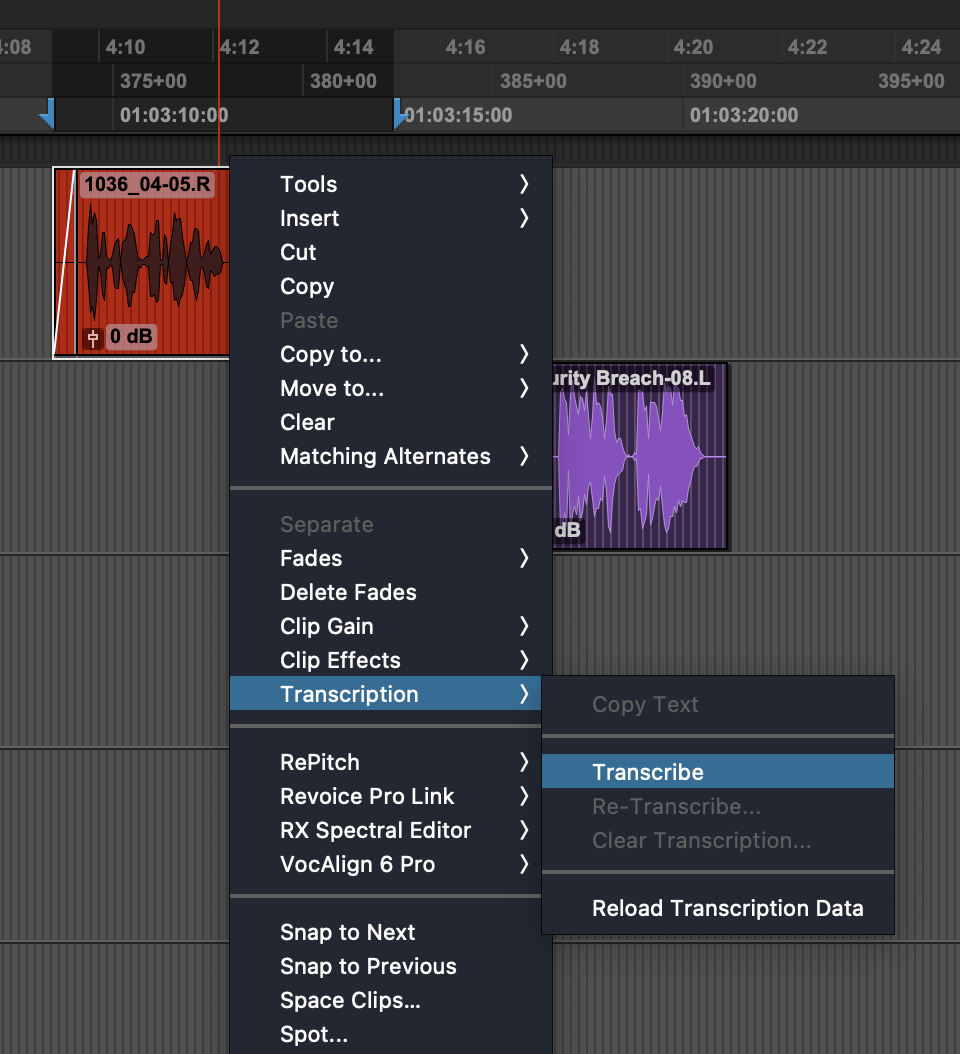
Task: Open the Clip Effects submenu
Action: tap(391, 660)
